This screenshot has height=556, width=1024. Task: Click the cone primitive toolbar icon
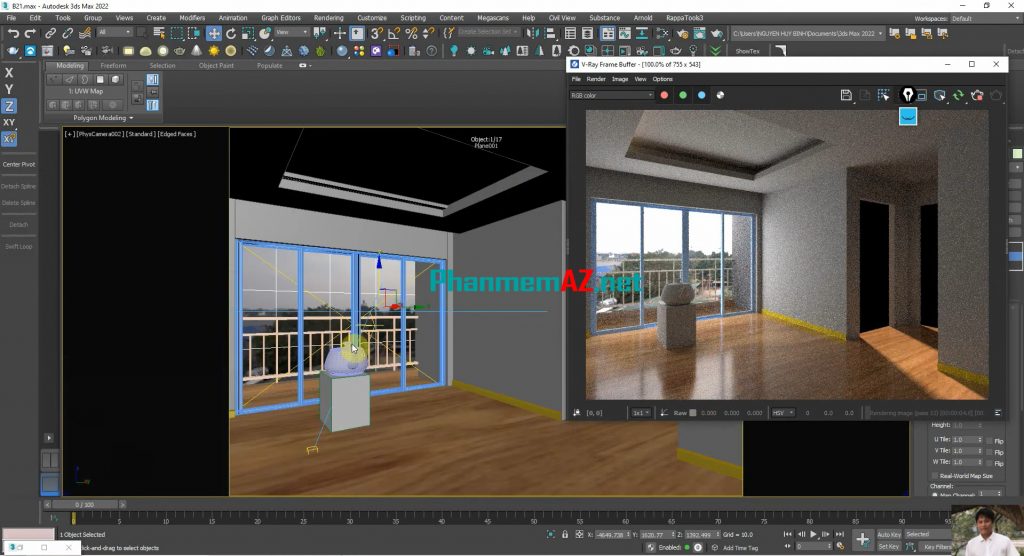197,50
